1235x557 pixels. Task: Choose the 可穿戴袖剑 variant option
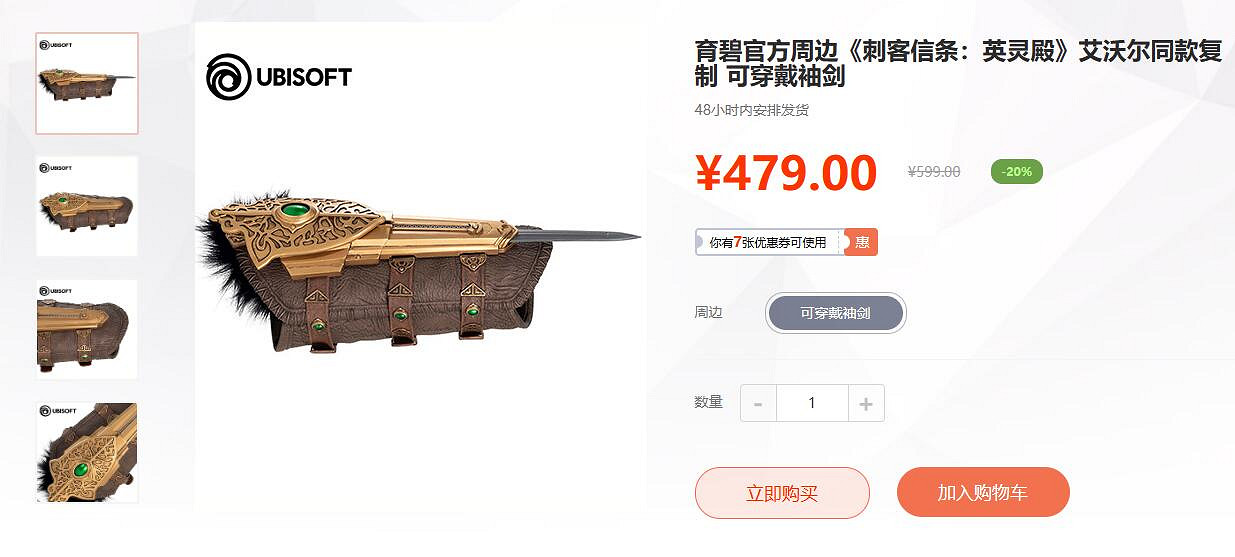point(836,313)
